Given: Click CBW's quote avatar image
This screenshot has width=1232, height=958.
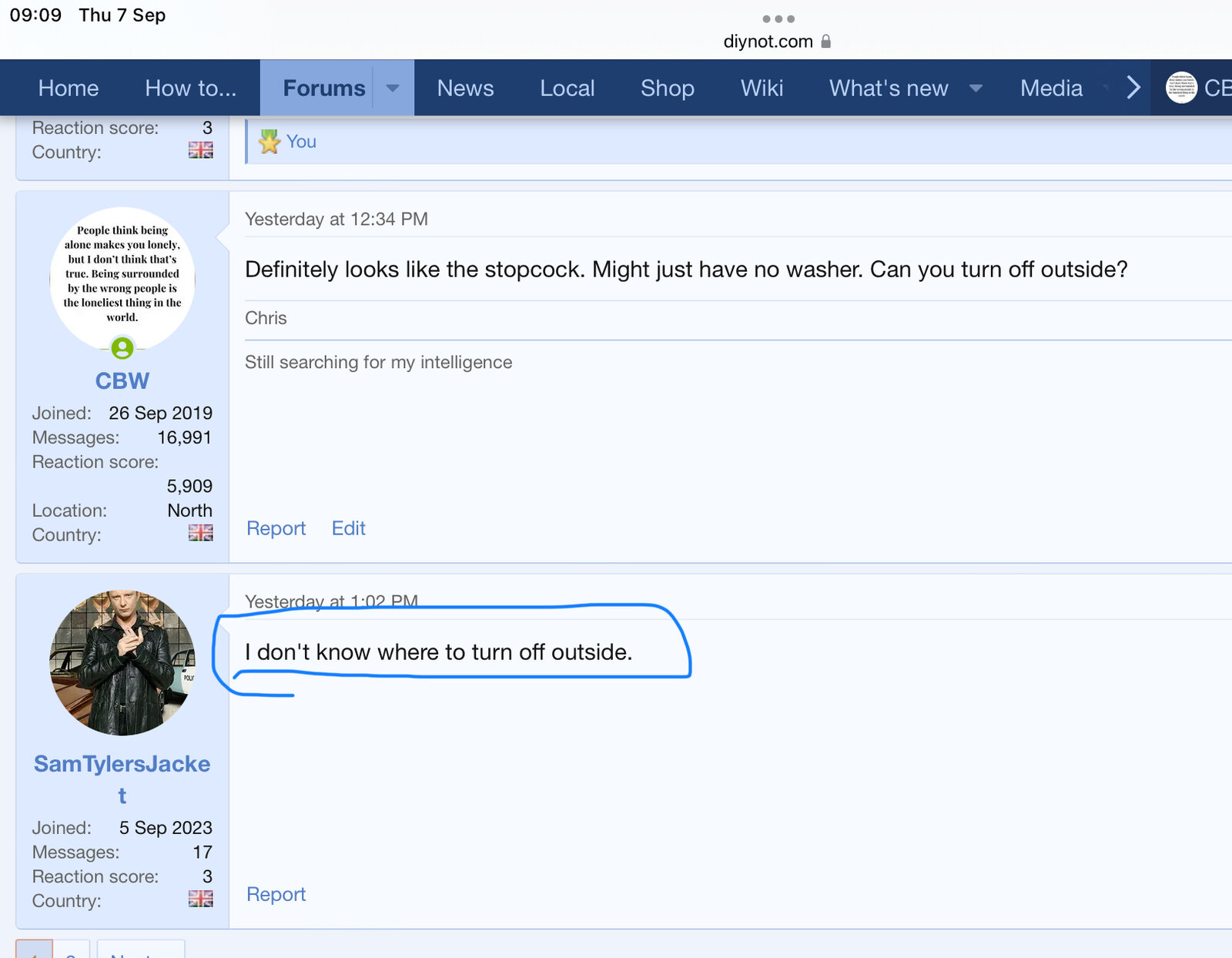Looking at the screenshot, I should coord(122,277).
